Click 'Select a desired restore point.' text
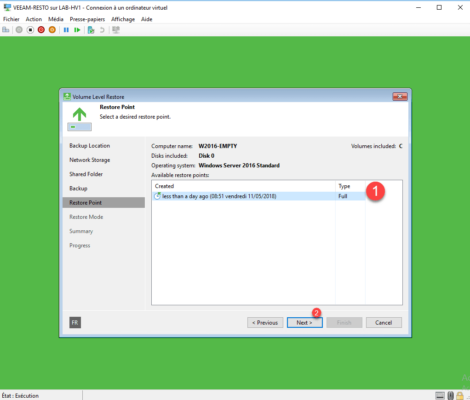Viewport: 470px width, 400px height. [x=135, y=117]
